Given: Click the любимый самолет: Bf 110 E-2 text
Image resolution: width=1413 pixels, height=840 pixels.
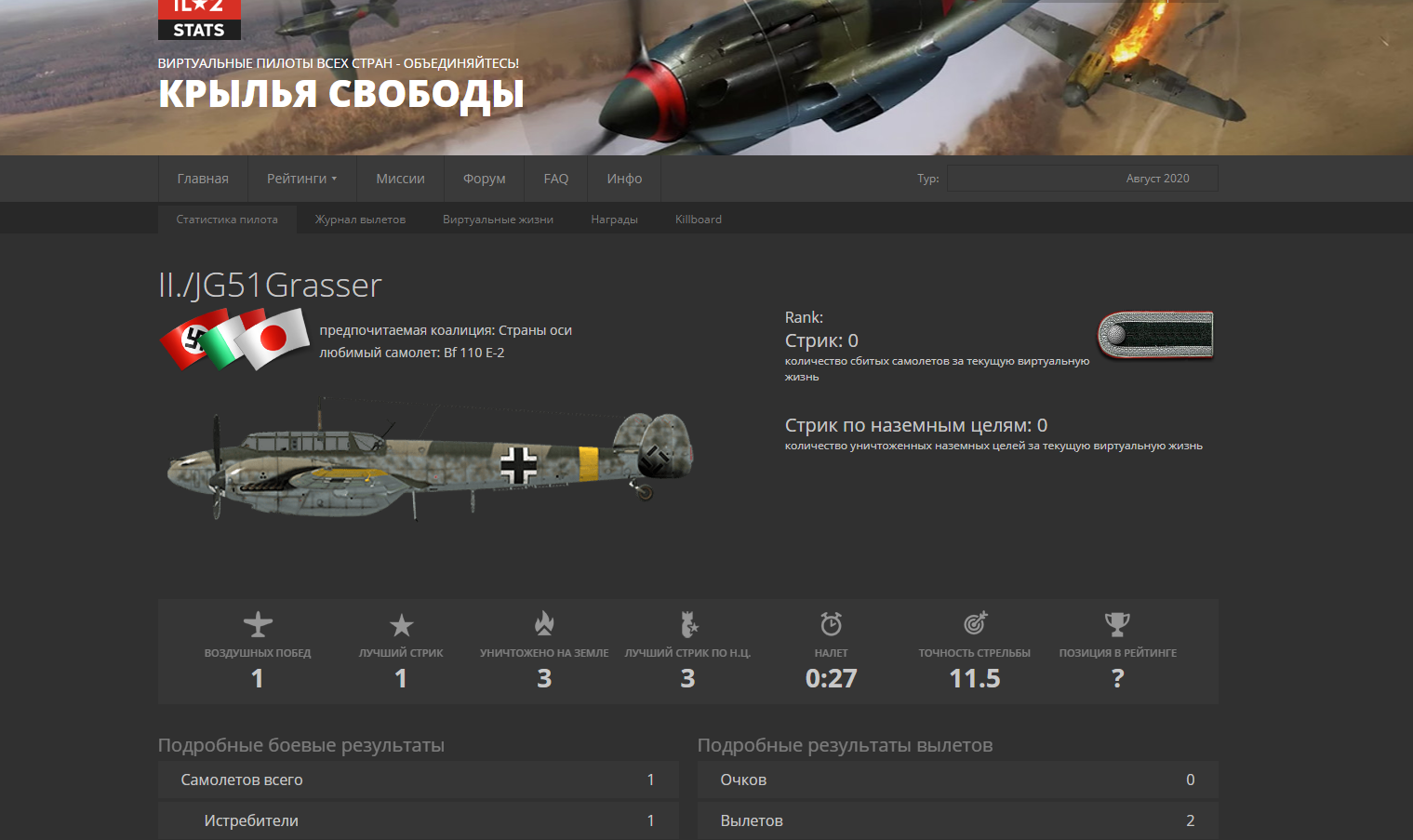Looking at the screenshot, I should (x=412, y=353).
